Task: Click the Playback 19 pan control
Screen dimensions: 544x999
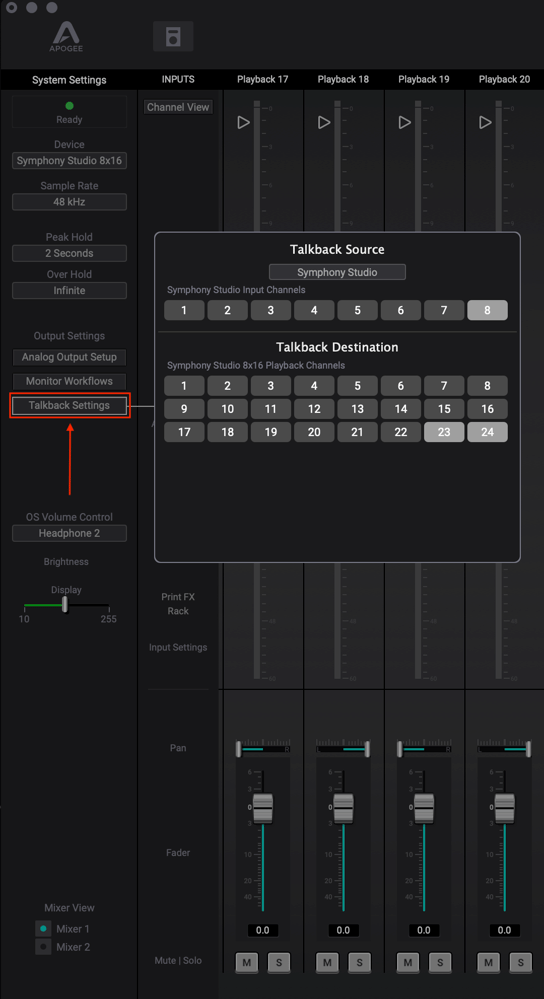Action: point(424,749)
